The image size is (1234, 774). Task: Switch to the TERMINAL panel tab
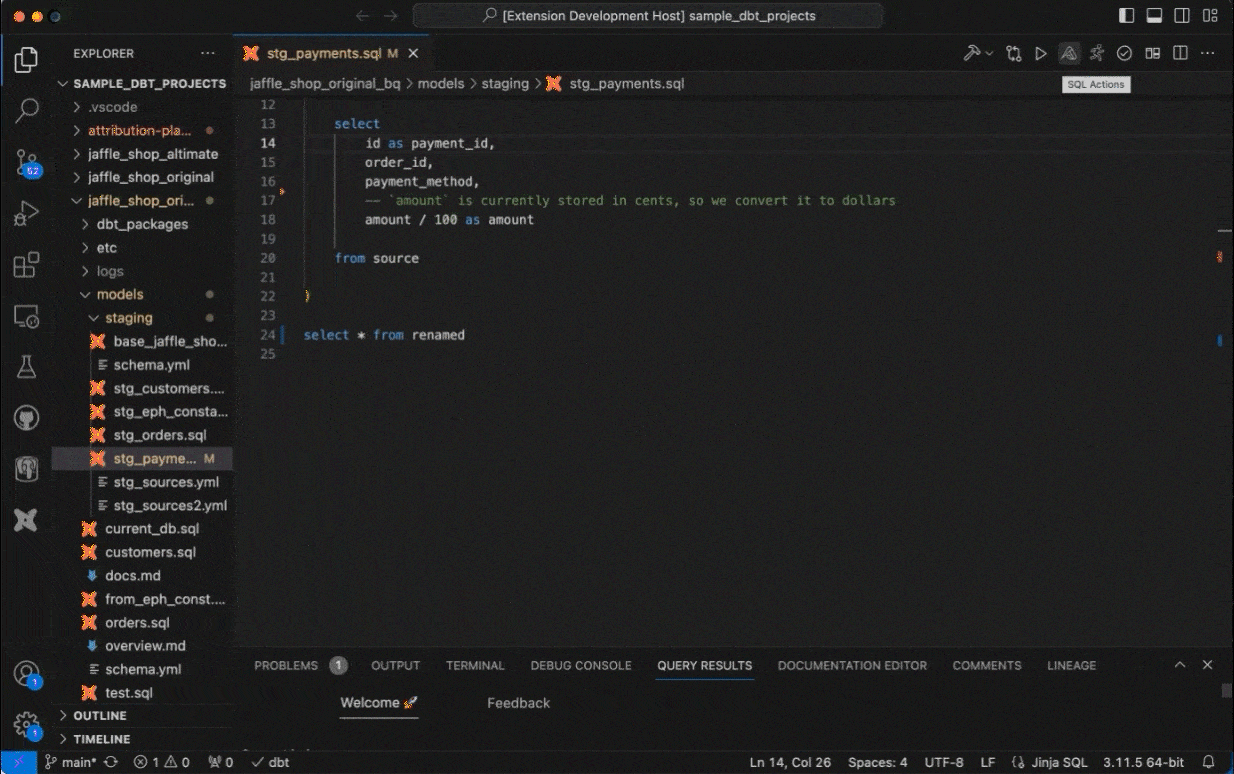(475, 666)
